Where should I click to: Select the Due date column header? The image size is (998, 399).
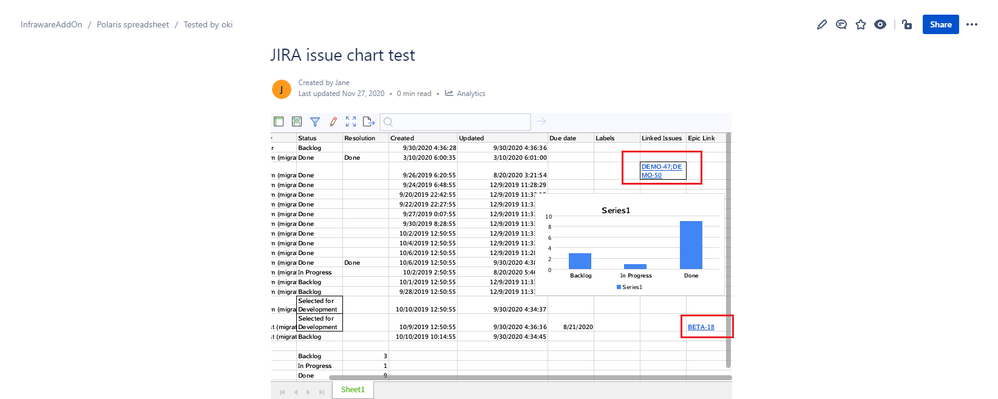point(570,137)
